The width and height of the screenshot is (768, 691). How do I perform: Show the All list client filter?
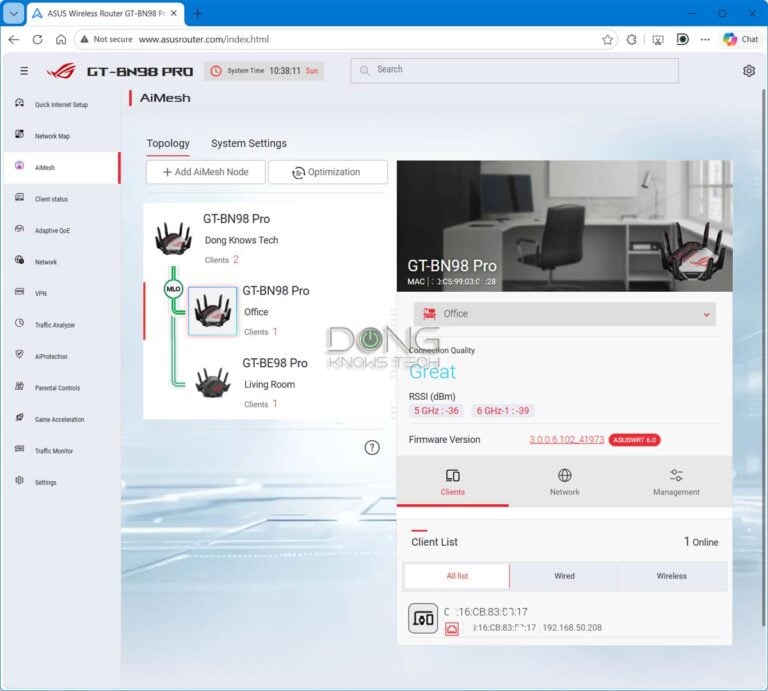[x=456, y=576]
